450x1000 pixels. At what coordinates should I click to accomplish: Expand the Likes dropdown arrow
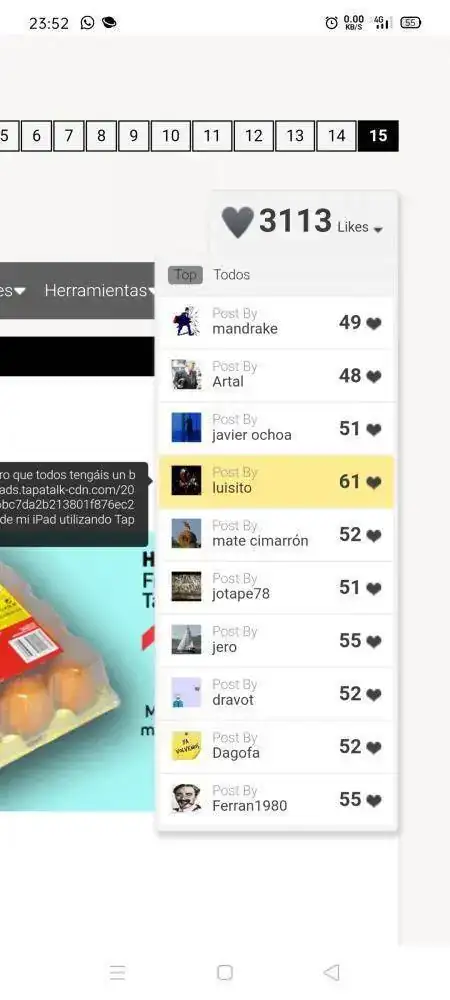[x=378, y=230]
